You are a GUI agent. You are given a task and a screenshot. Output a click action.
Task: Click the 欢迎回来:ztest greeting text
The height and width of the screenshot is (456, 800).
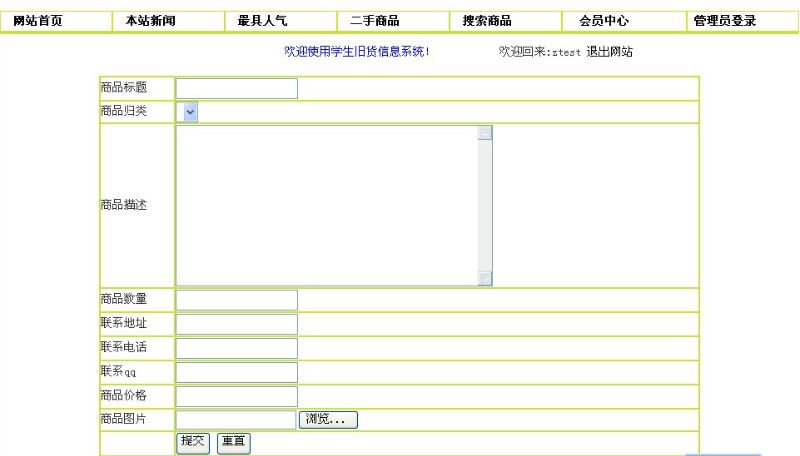(540, 52)
